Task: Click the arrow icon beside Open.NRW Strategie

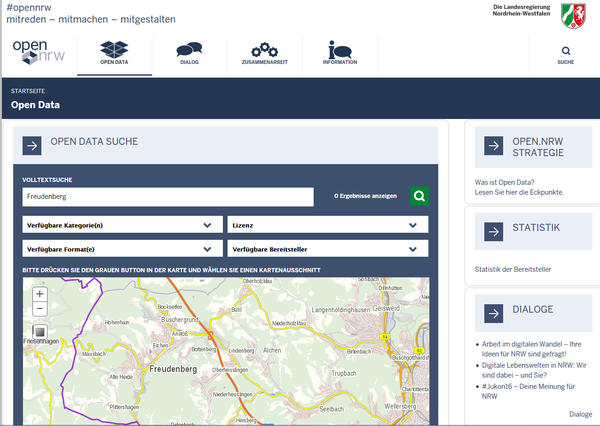Action: click(494, 145)
